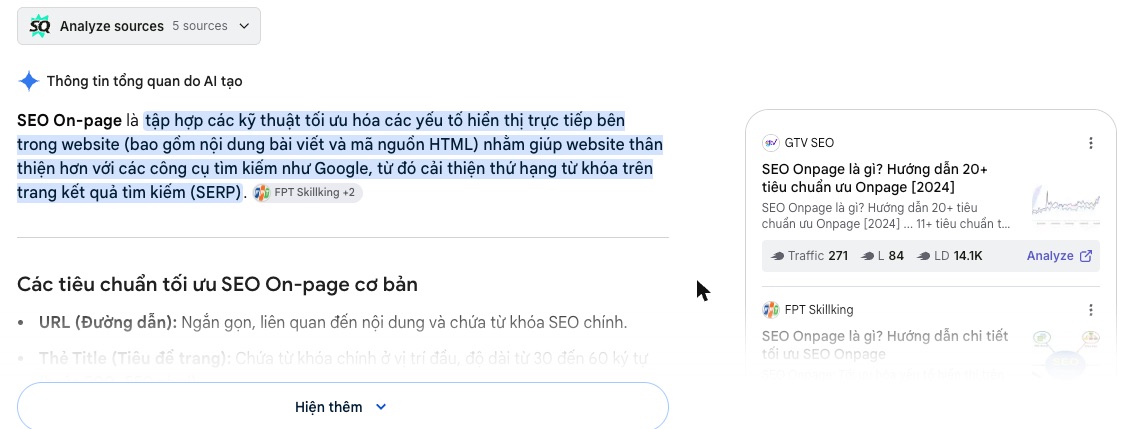This screenshot has height=429, width=1127.
Task: Open the FPT Skillking +2 source chip
Action: (x=308, y=193)
